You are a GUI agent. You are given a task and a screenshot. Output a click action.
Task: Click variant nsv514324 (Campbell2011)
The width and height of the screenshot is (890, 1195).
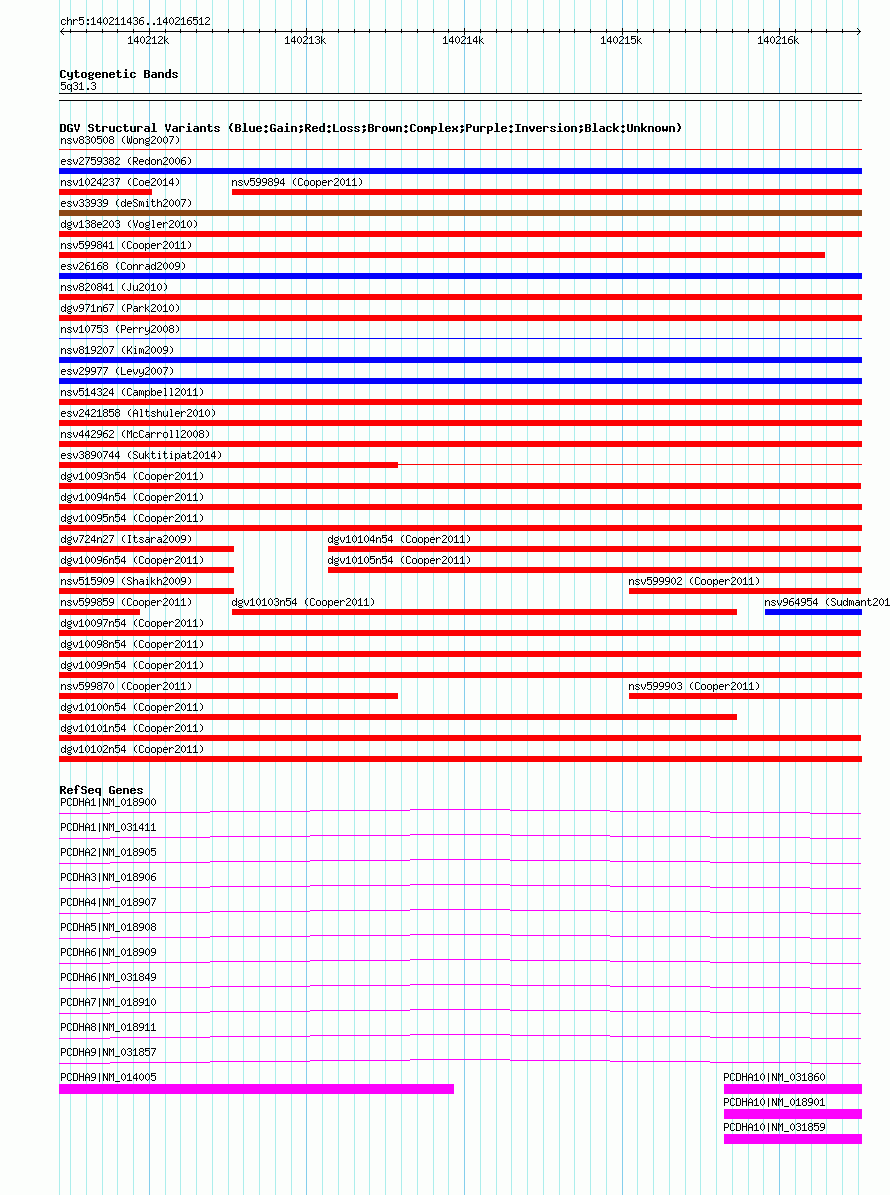[x=133, y=392]
